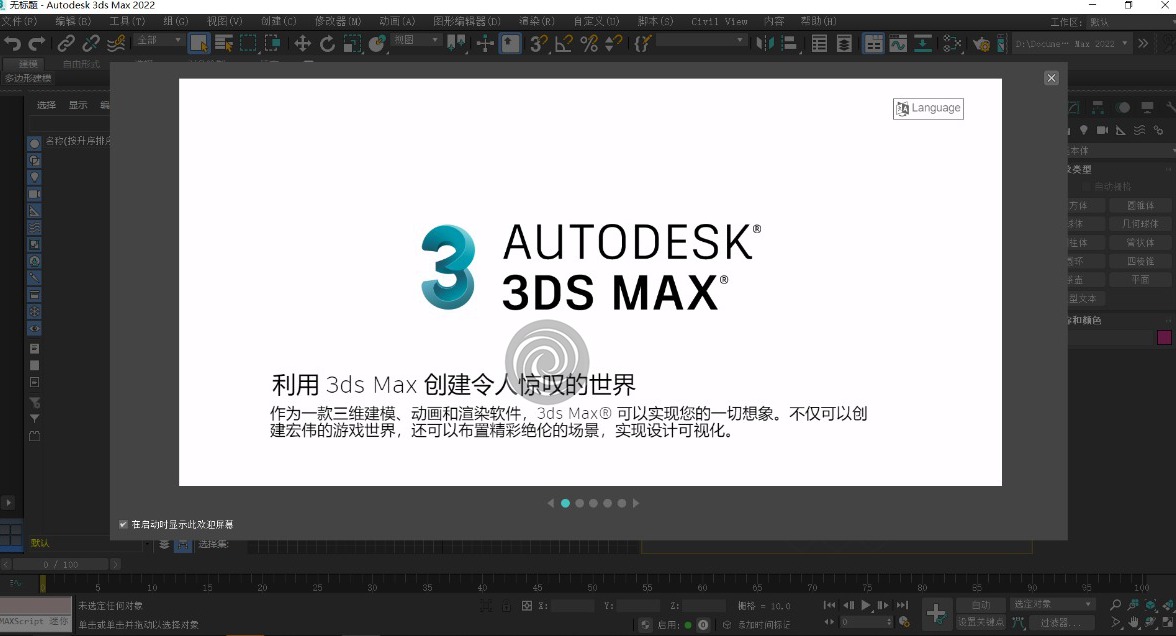Open the named selection sets dropdown
The image size is (1176, 636).
click(x=700, y=40)
